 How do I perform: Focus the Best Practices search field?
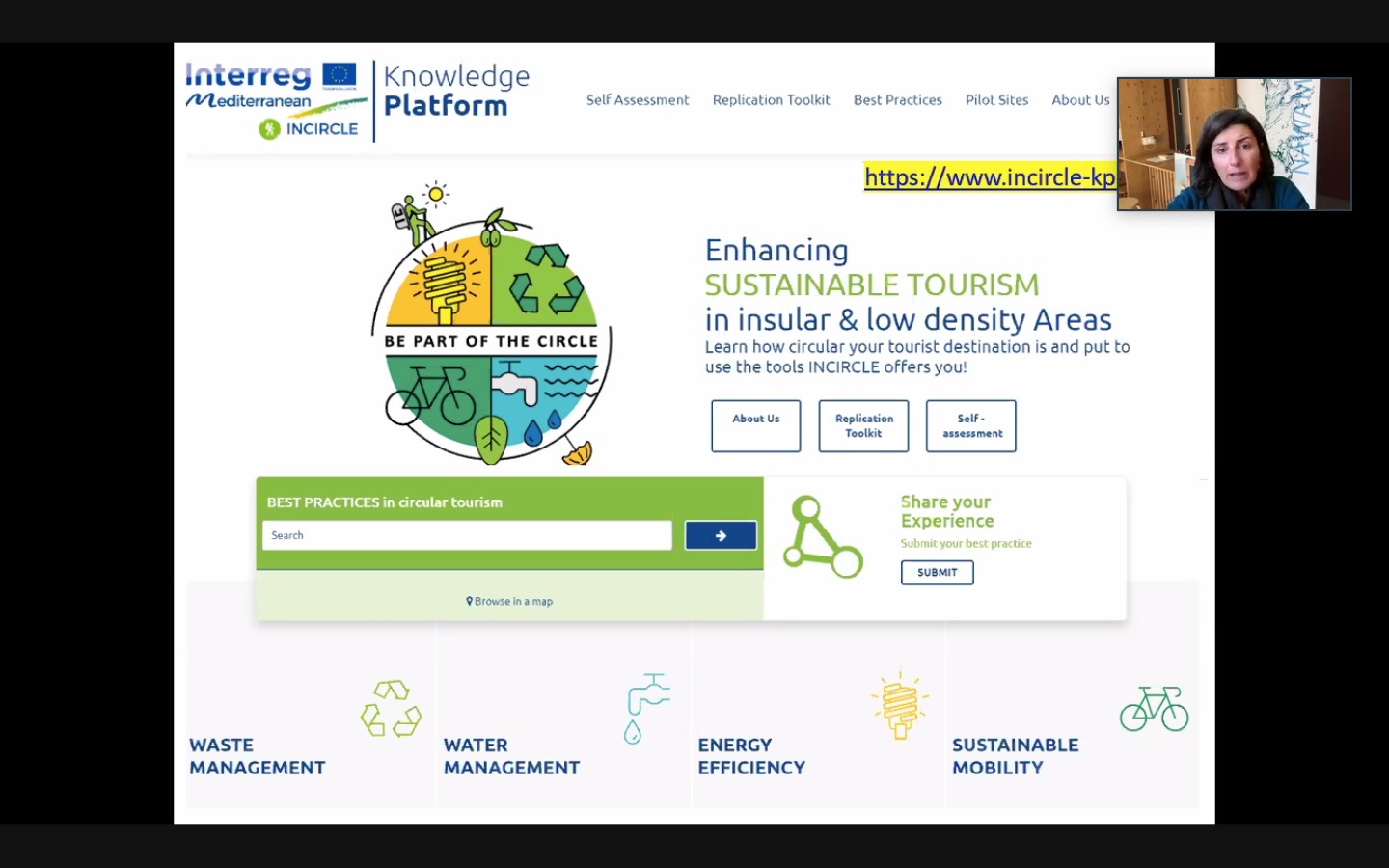(x=467, y=535)
